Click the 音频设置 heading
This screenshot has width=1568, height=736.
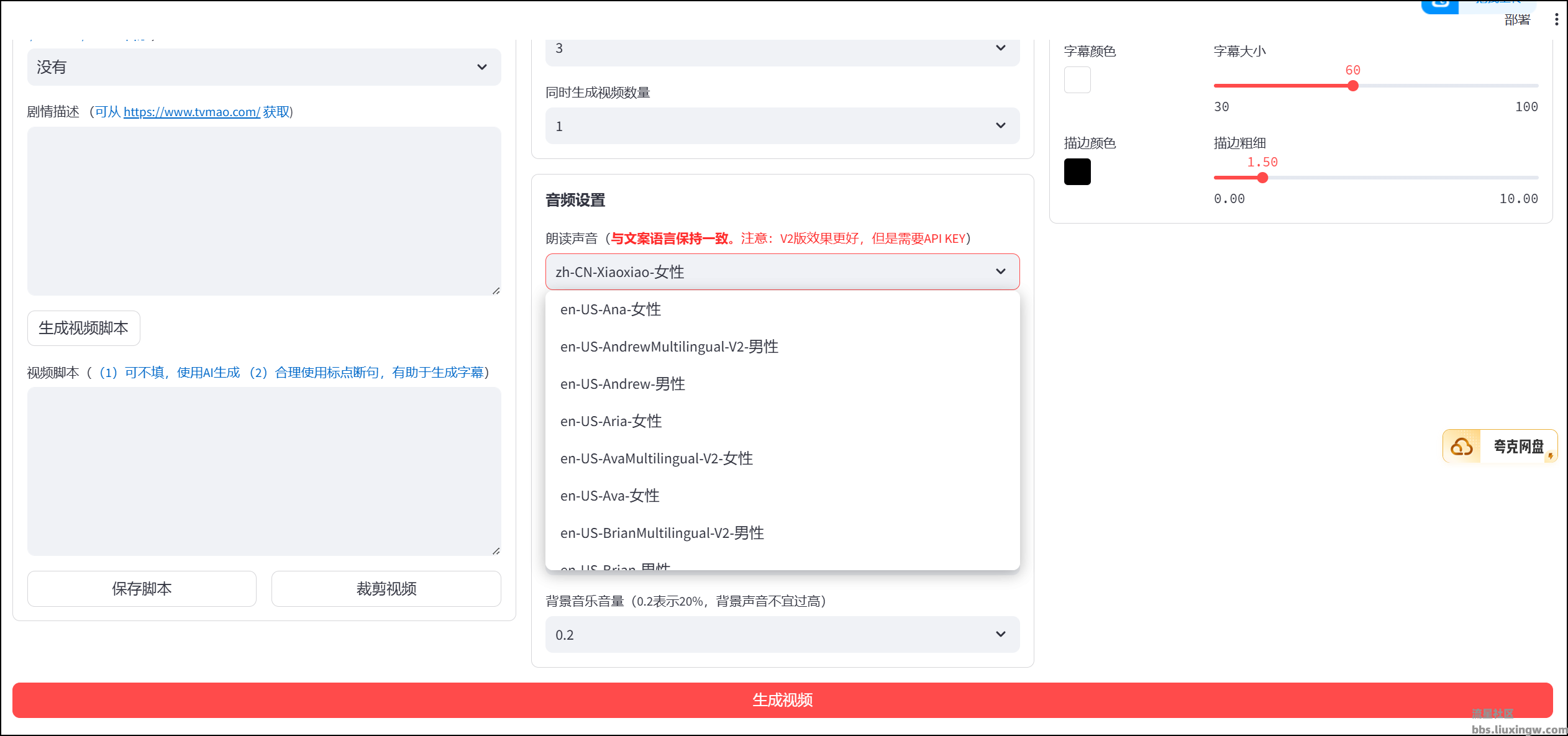pos(575,200)
